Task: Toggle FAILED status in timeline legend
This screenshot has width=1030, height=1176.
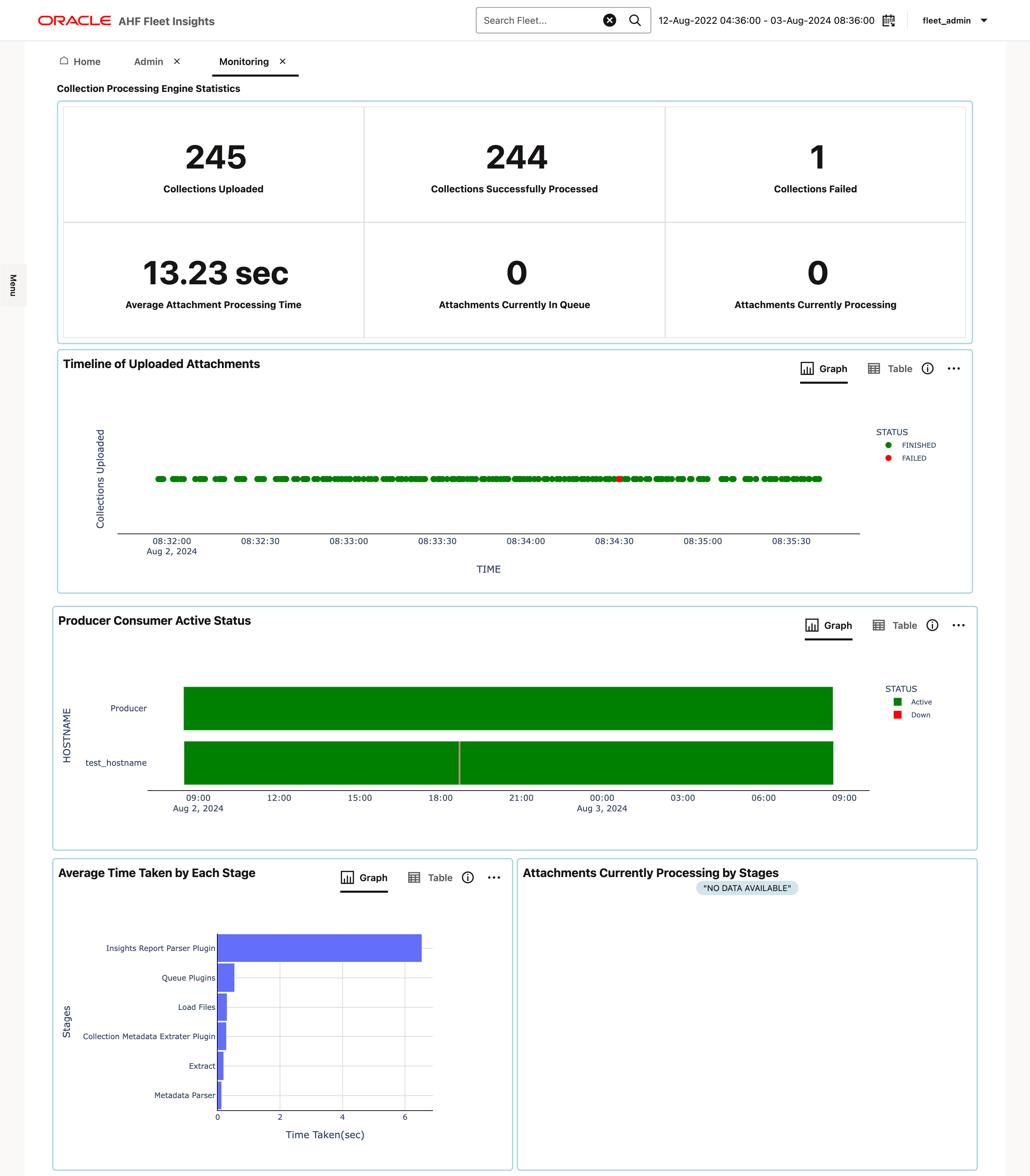Action: click(x=913, y=459)
